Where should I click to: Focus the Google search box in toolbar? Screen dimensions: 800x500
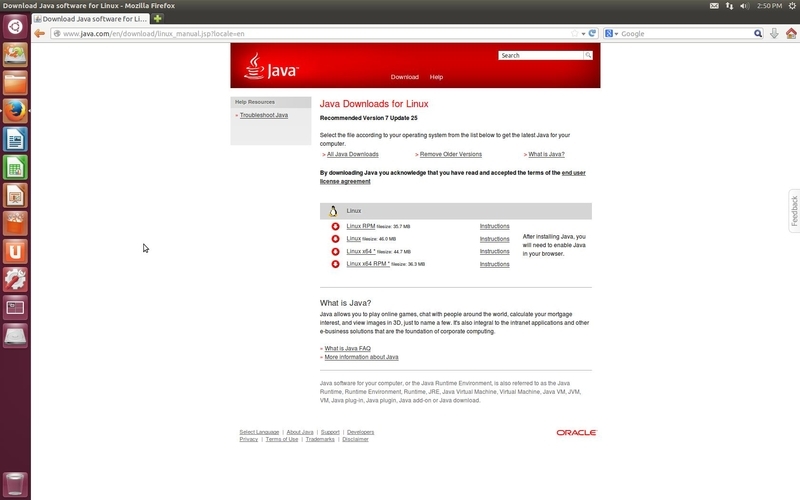click(x=686, y=34)
